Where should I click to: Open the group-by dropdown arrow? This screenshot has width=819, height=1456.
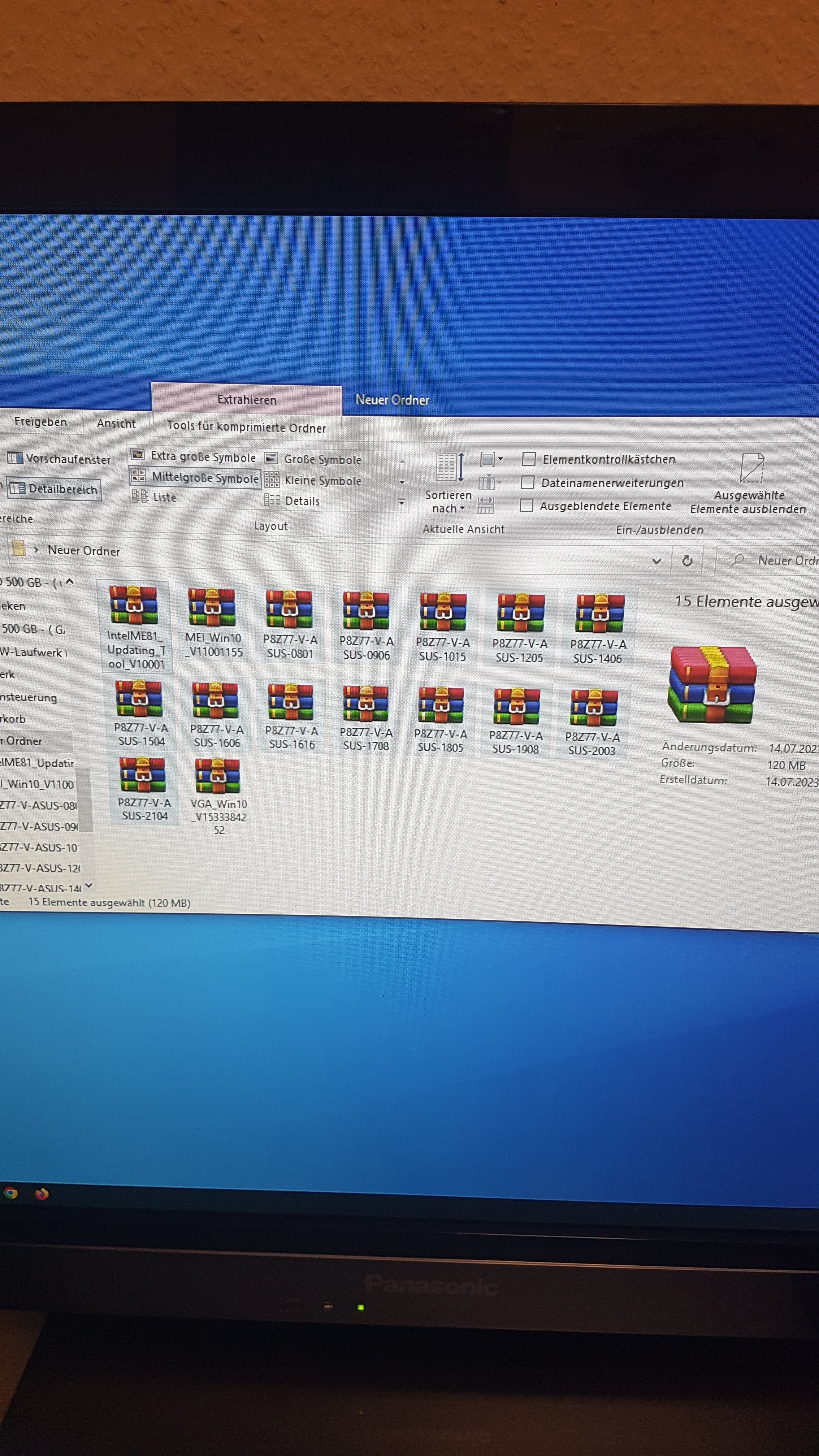click(x=500, y=458)
